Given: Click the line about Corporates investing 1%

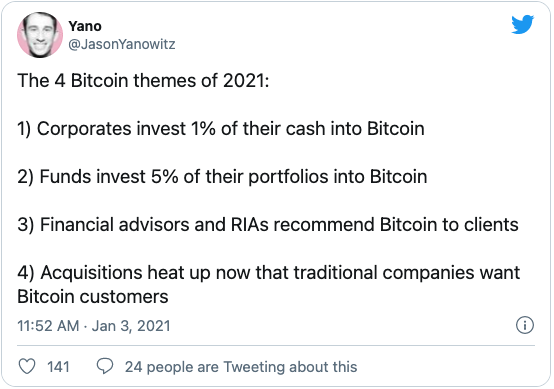Looking at the screenshot, I should pos(221,129).
